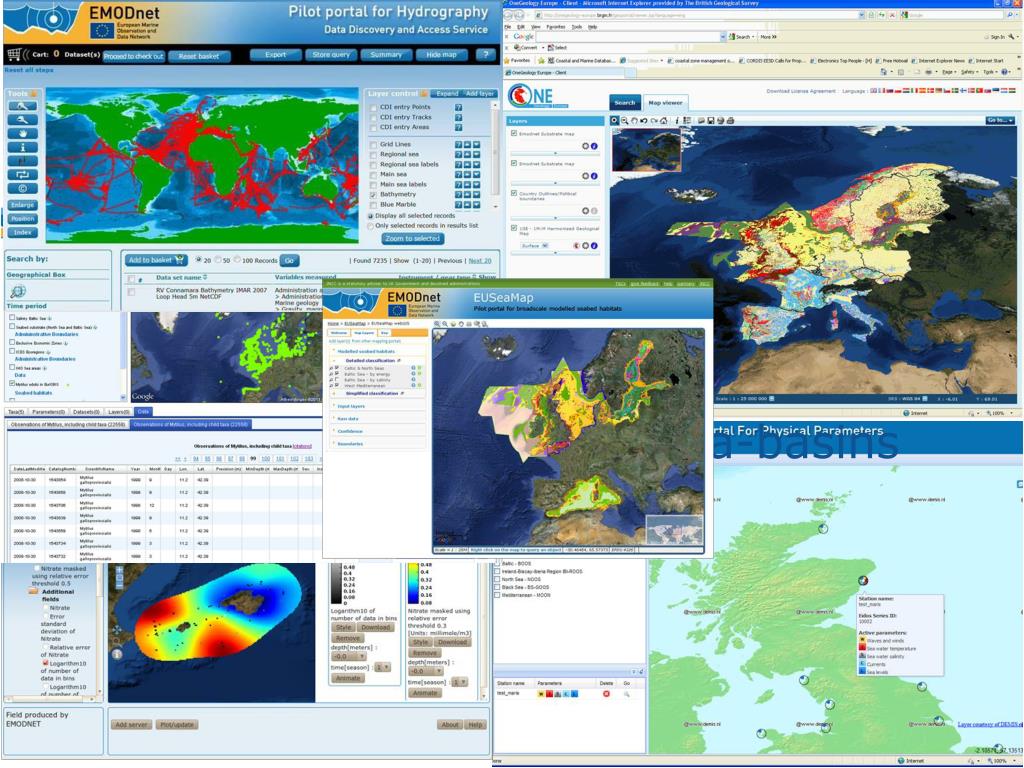Open the Surface dropdown in OneGeology layers
The image size is (1024, 768).
point(535,246)
